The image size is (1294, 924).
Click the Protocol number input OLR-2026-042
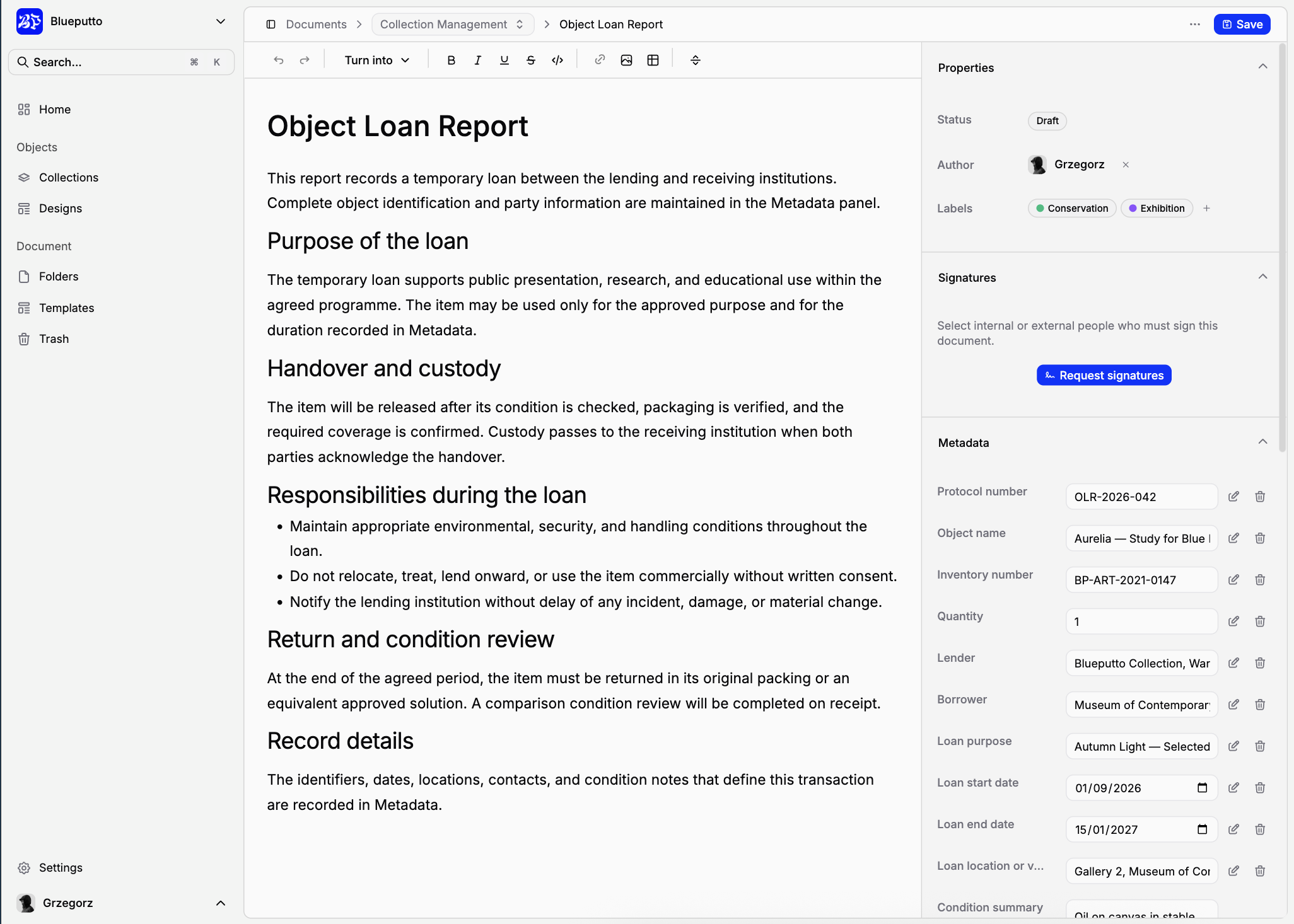1141,497
